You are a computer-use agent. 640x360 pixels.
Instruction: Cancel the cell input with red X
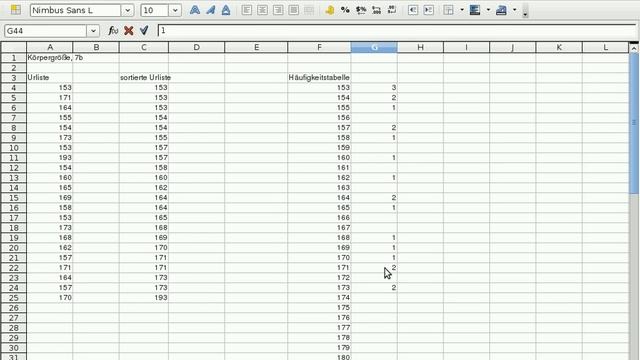(x=129, y=31)
